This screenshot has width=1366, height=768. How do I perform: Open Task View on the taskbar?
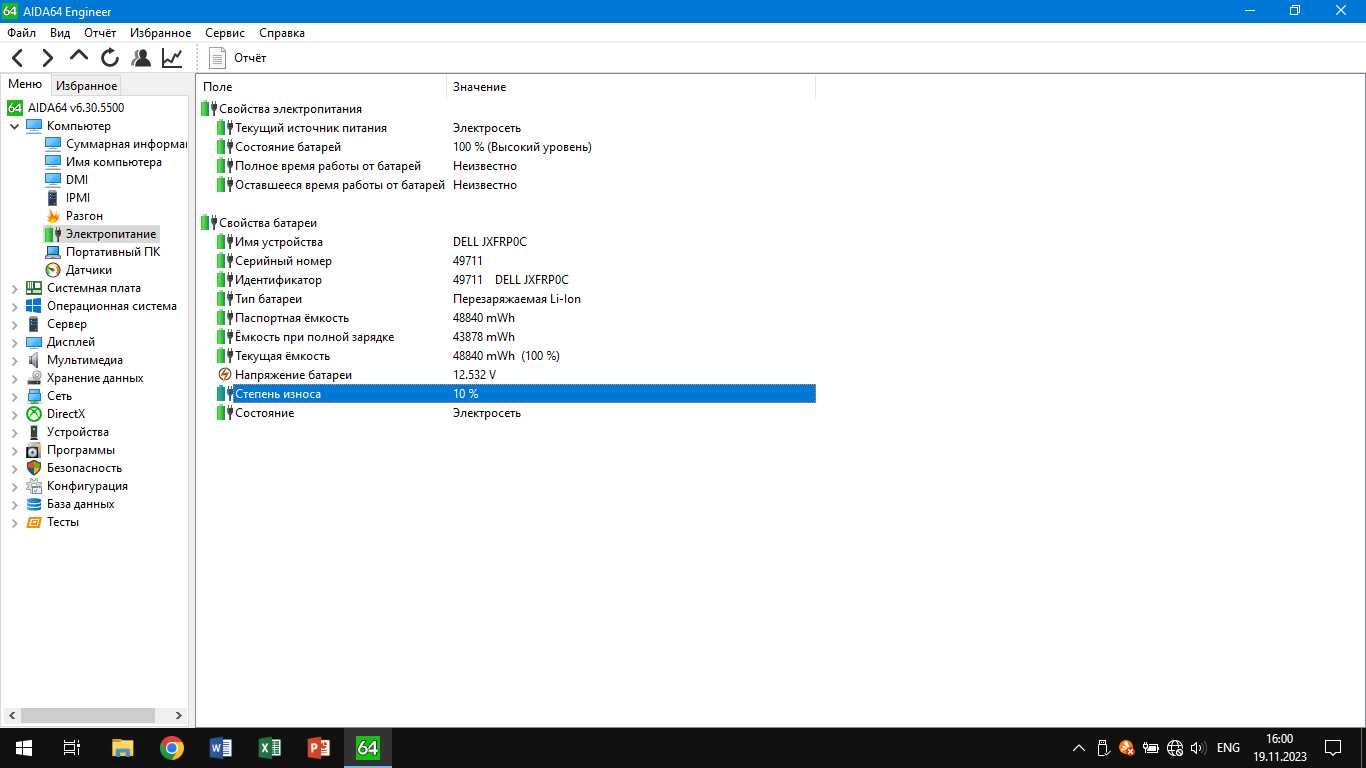point(72,748)
